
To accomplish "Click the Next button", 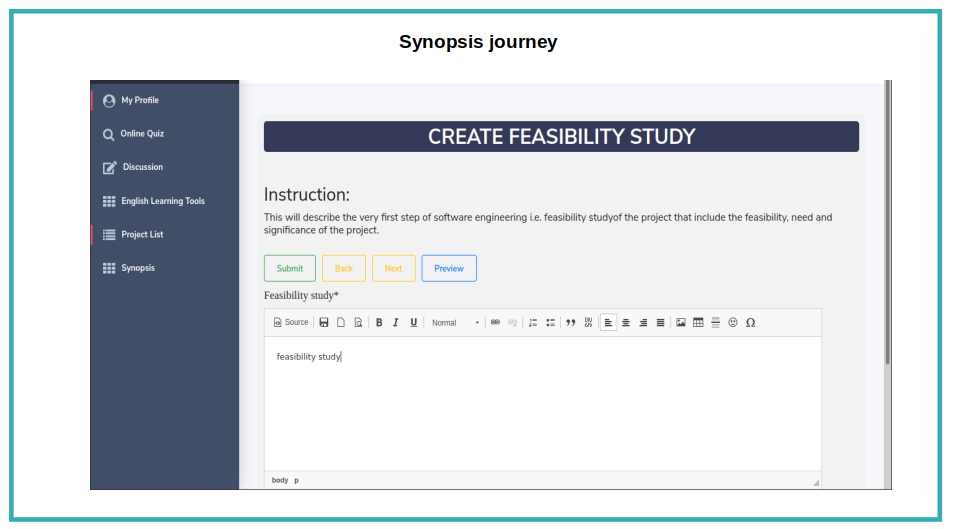I will (393, 268).
